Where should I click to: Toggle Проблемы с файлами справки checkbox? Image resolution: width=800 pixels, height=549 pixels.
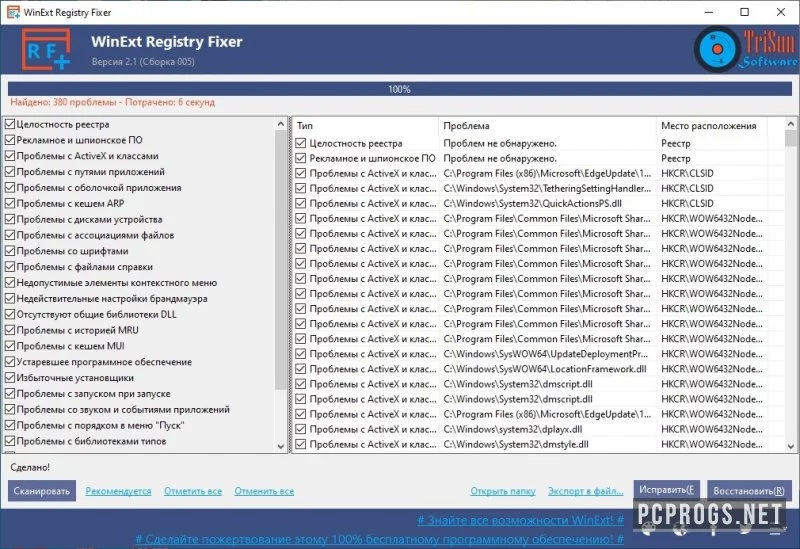[x=10, y=267]
